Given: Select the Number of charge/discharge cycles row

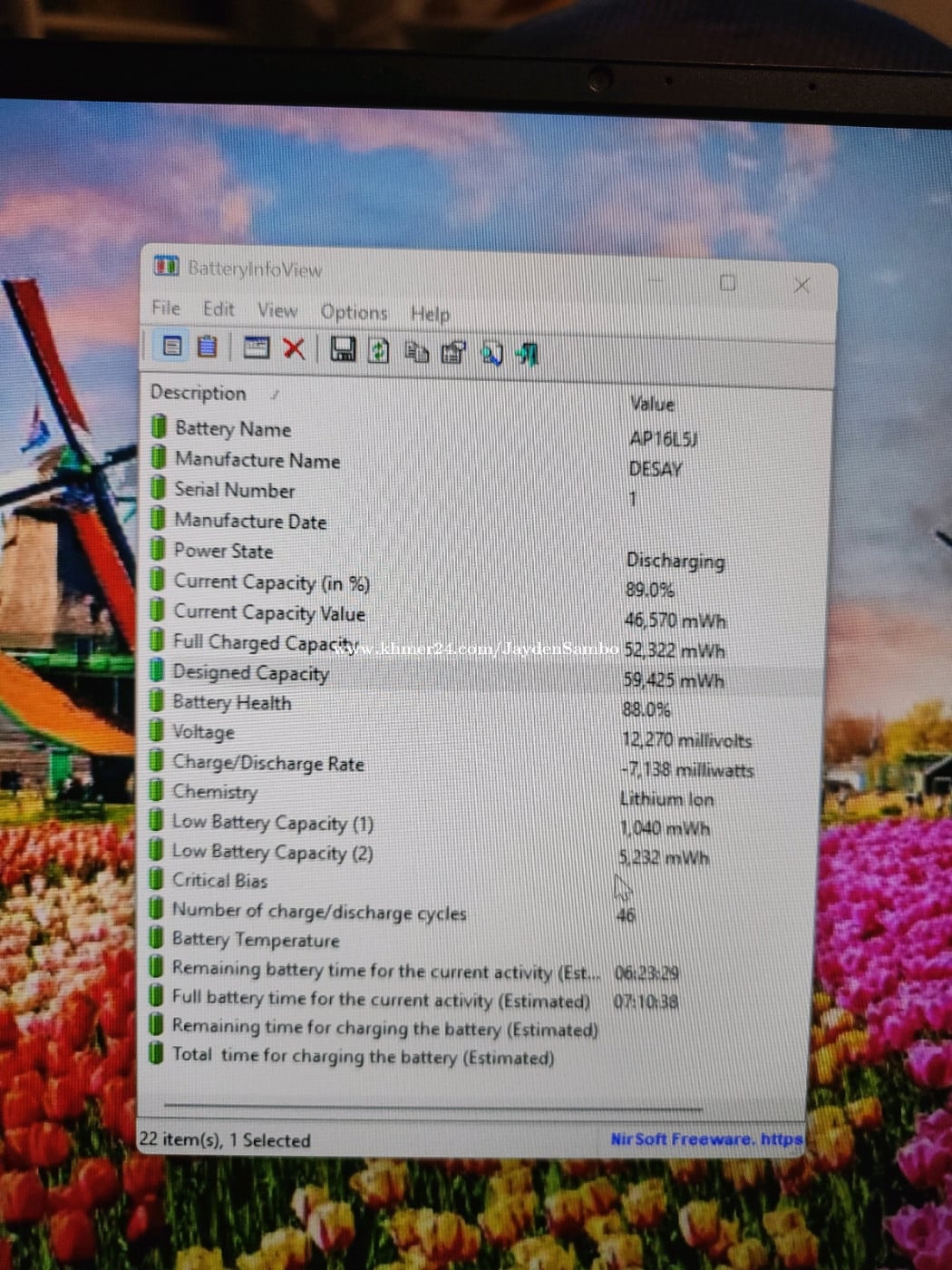Looking at the screenshot, I should (318, 912).
